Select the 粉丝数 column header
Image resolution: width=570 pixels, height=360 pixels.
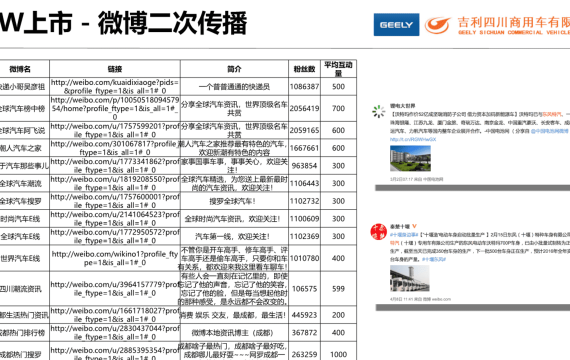pyautogui.click(x=304, y=69)
